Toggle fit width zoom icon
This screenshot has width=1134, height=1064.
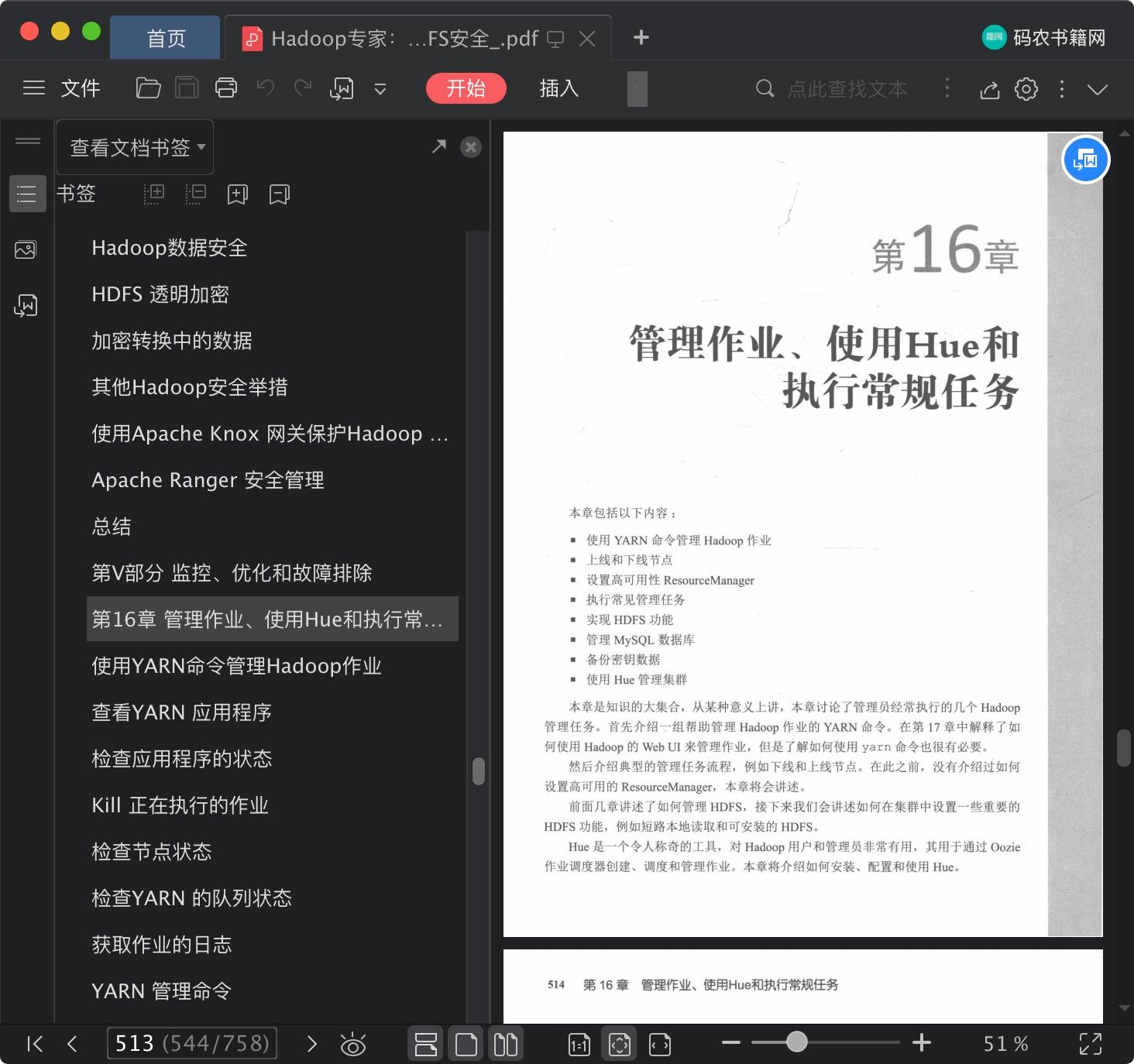660,1045
